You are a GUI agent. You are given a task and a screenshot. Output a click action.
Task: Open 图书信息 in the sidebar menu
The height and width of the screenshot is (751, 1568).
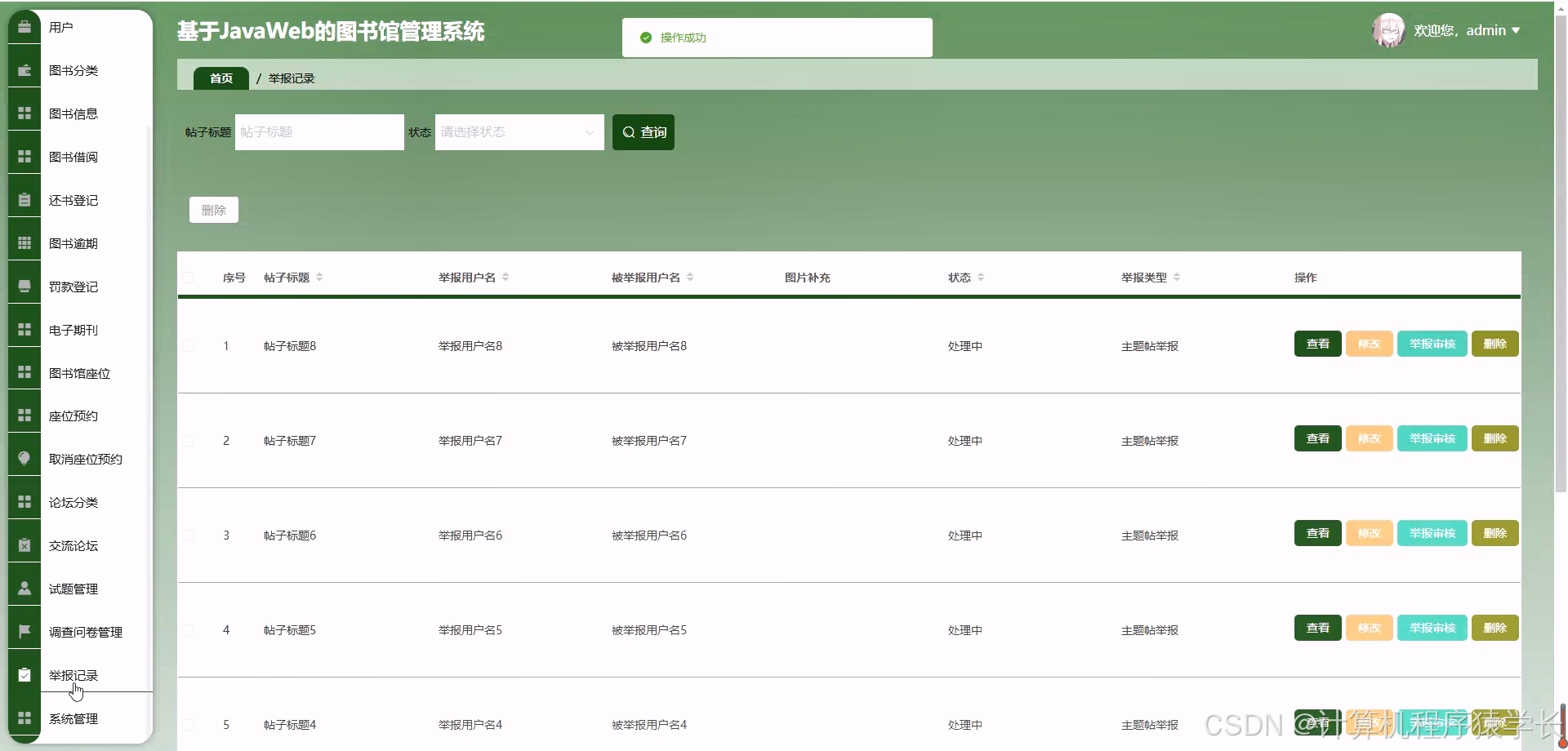click(x=73, y=113)
